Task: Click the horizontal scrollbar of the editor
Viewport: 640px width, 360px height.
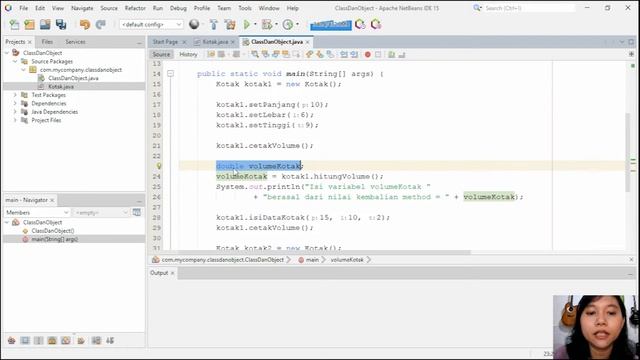Action: click(316, 253)
